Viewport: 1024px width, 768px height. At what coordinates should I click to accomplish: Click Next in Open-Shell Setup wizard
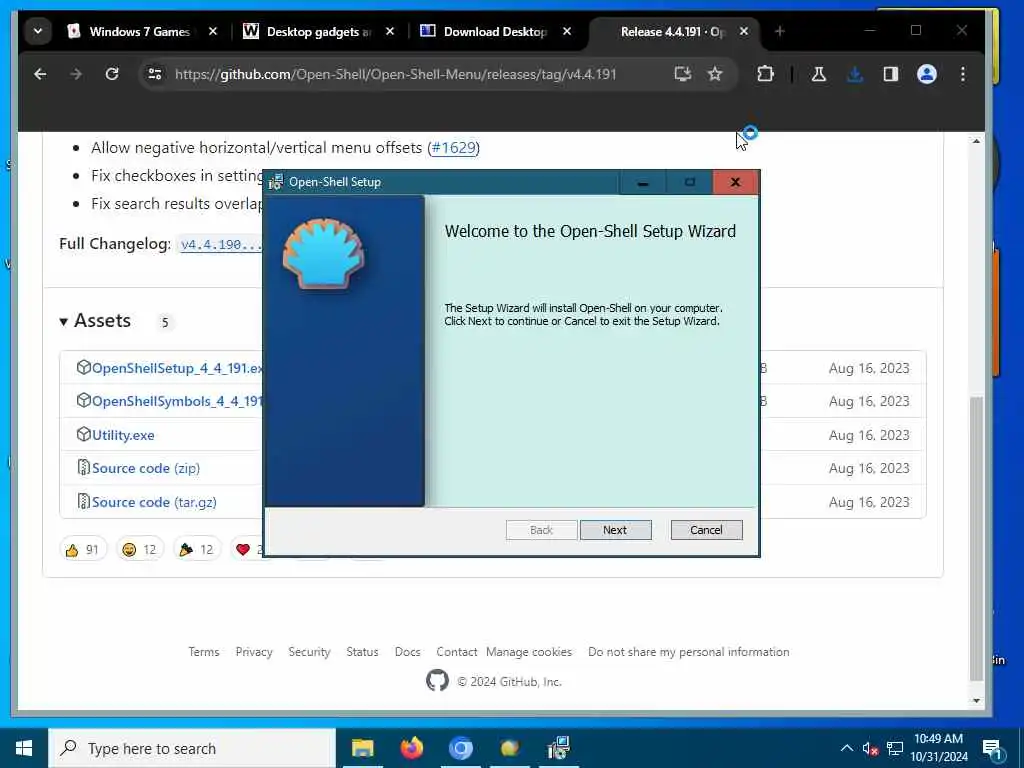point(615,530)
